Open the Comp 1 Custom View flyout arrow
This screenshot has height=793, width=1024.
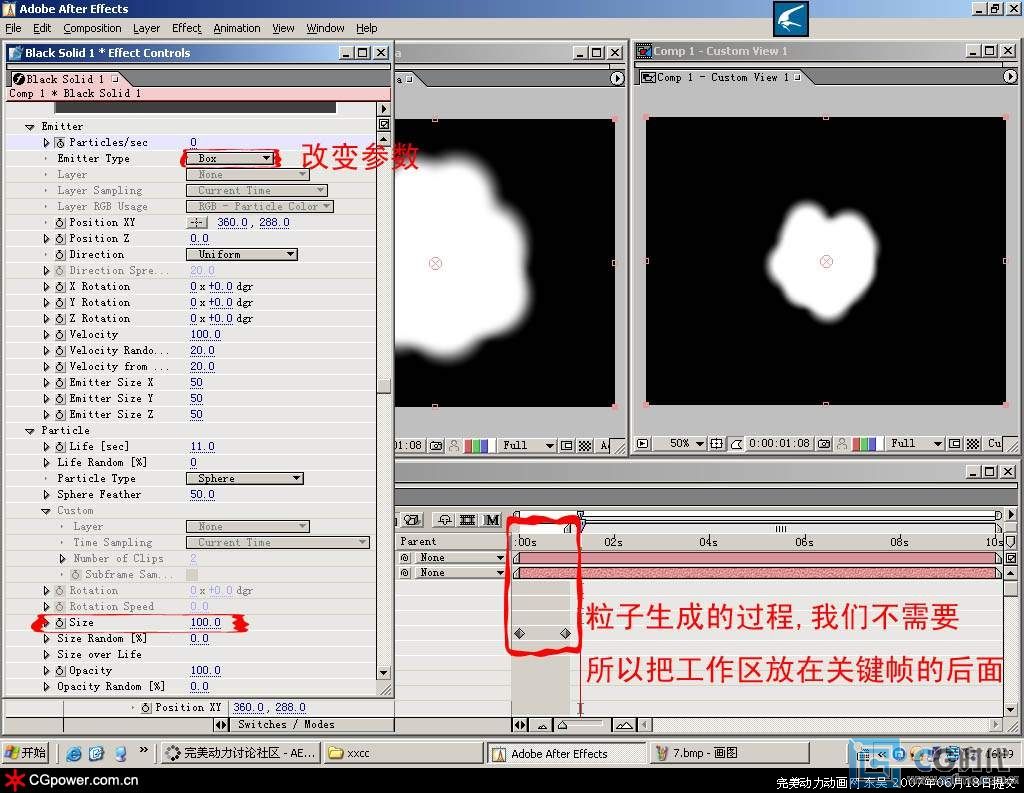[x=1010, y=77]
